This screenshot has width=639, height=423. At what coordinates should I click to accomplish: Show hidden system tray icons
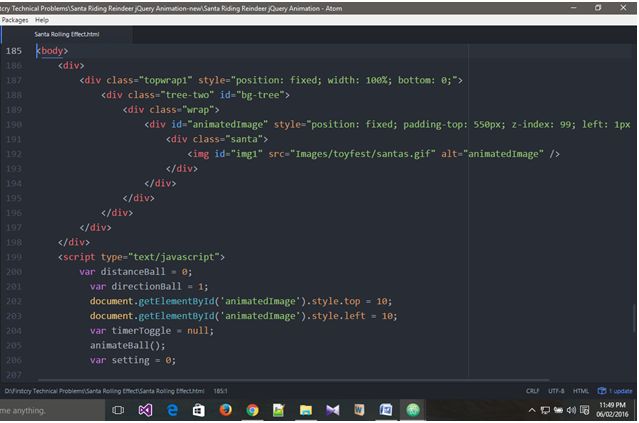(x=532, y=410)
